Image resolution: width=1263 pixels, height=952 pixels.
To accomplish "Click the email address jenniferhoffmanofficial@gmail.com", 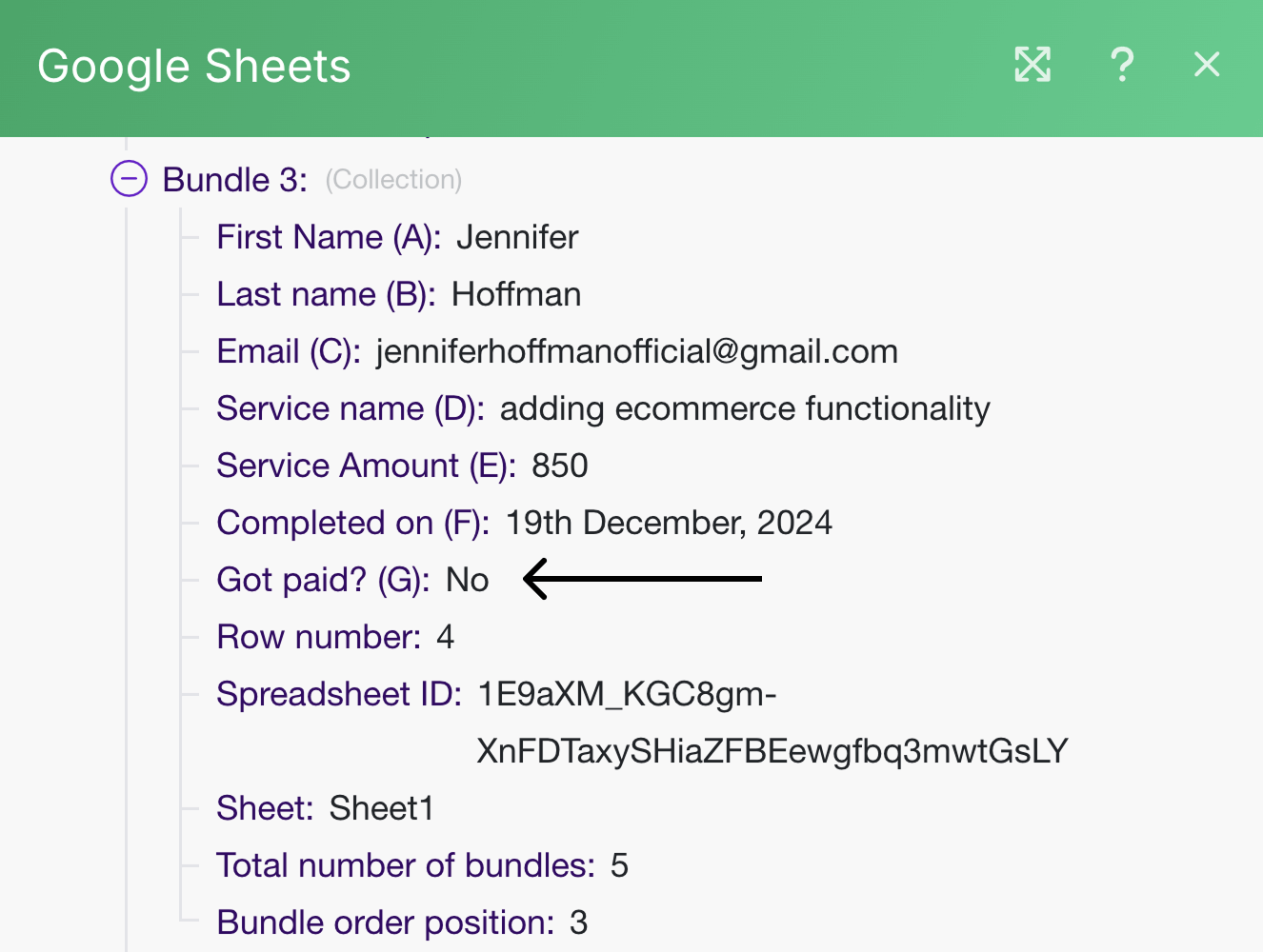I will click(x=636, y=351).
